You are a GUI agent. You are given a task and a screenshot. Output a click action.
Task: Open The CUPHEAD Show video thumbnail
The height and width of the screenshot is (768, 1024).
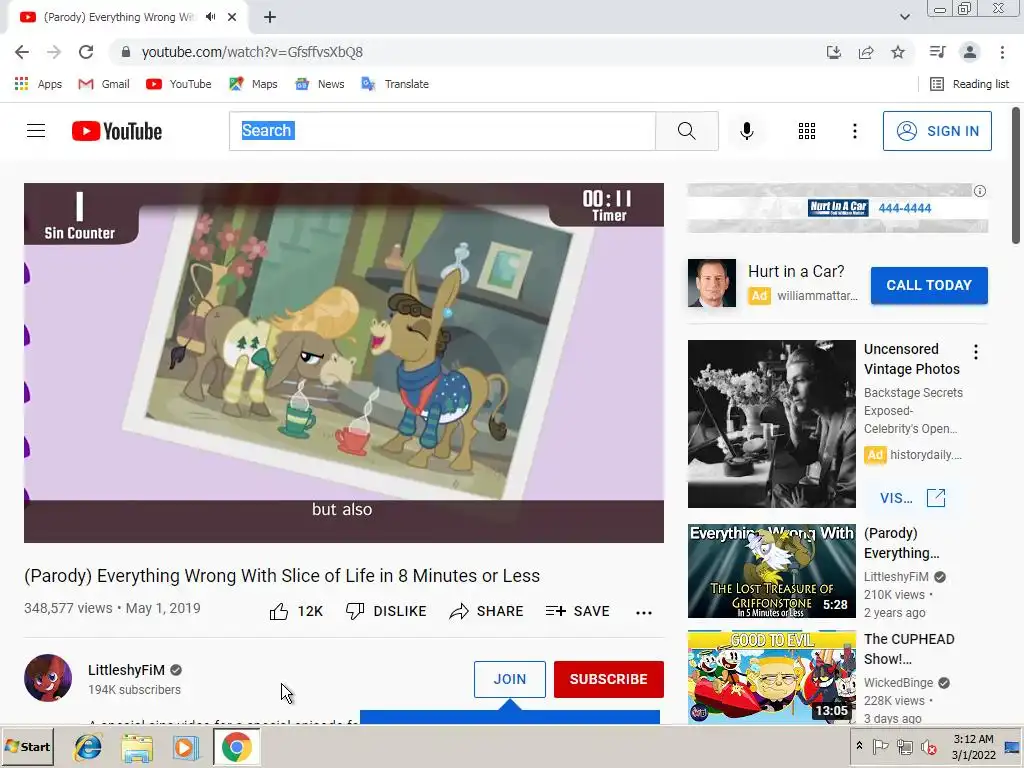pos(771,677)
